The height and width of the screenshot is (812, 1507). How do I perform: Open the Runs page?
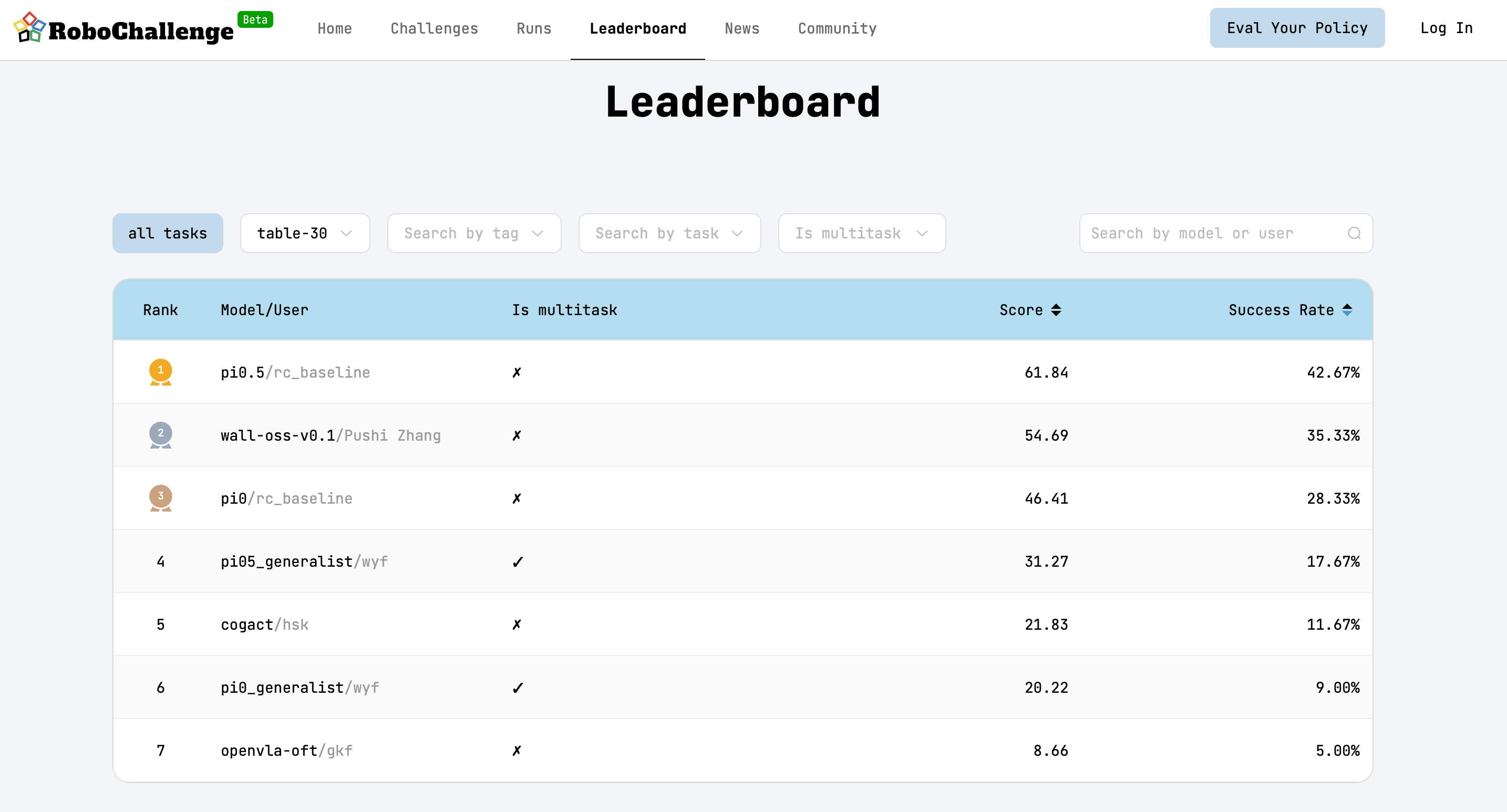[x=533, y=28]
